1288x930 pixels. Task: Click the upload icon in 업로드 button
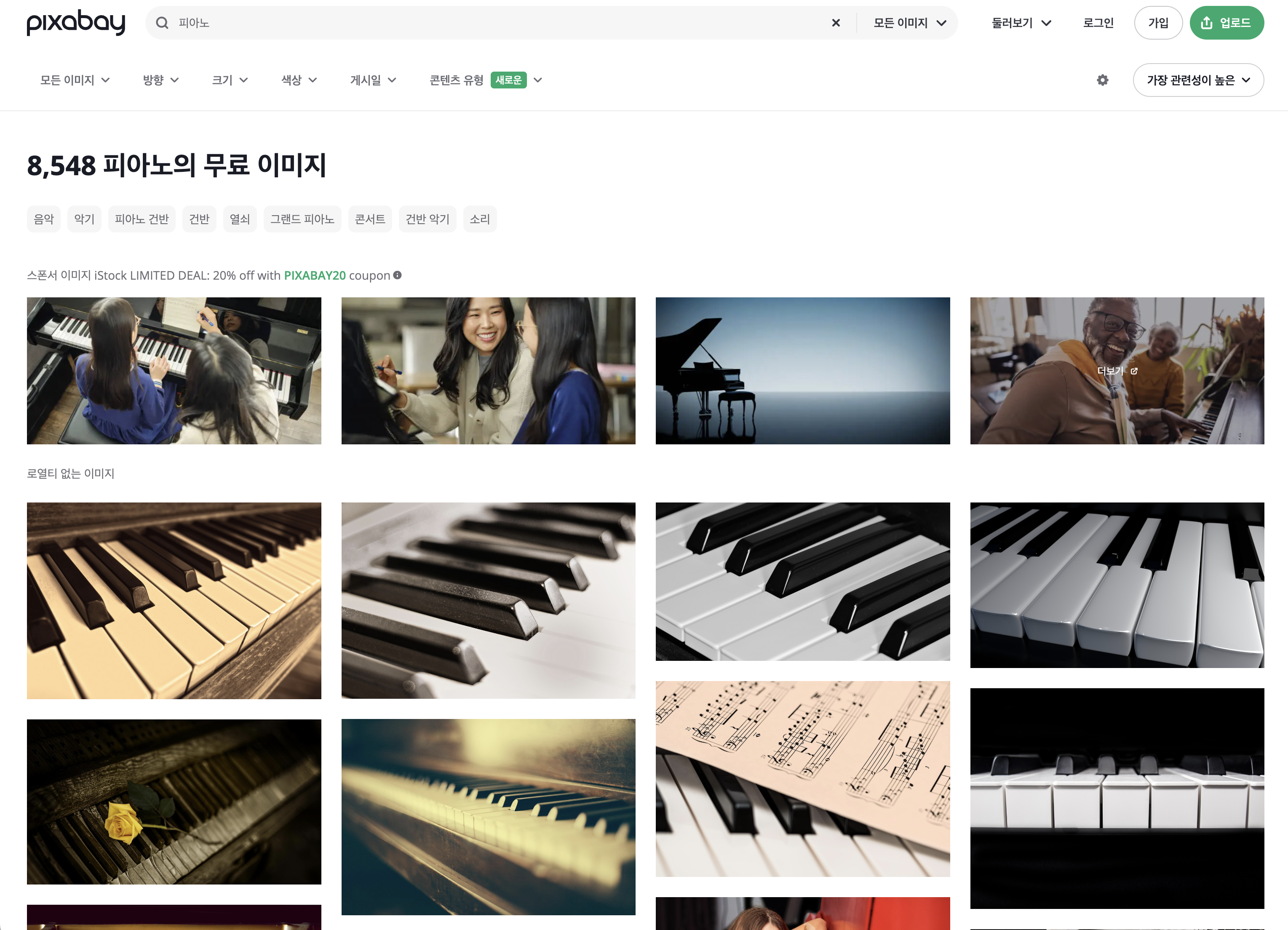pyautogui.click(x=1207, y=23)
